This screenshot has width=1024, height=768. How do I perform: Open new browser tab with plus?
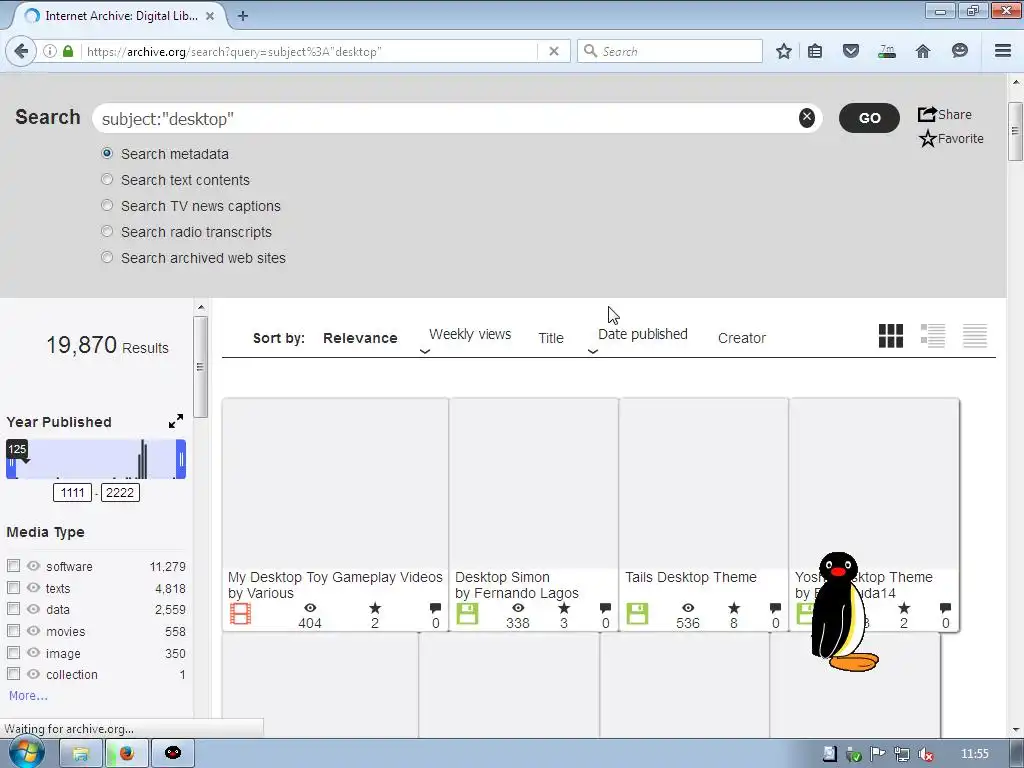[243, 16]
